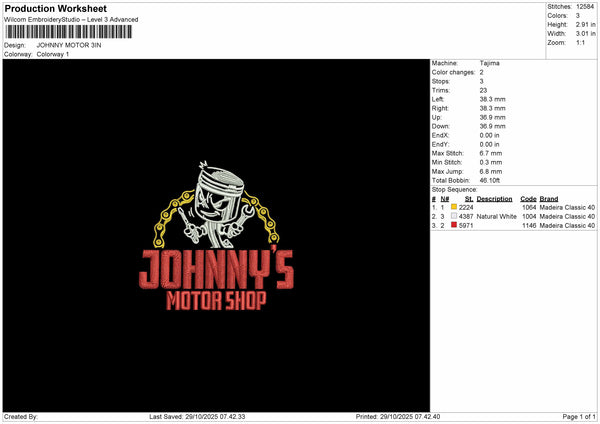
Task: Click the white swatch beside Natural White
Action: coord(454,216)
